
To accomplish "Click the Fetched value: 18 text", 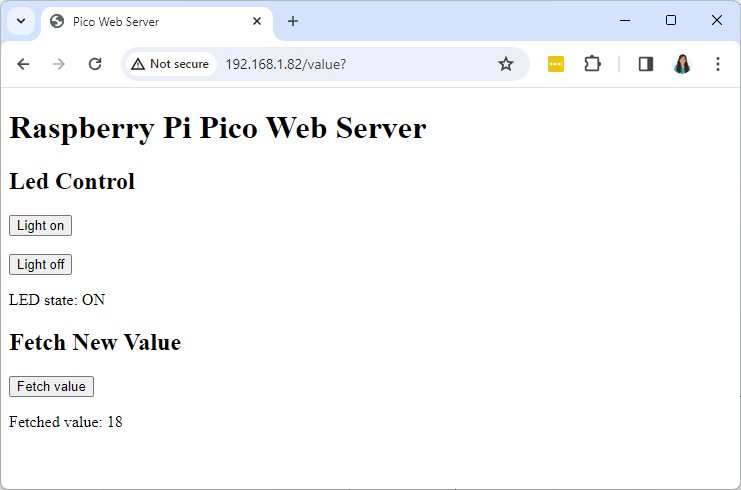I will [x=66, y=422].
